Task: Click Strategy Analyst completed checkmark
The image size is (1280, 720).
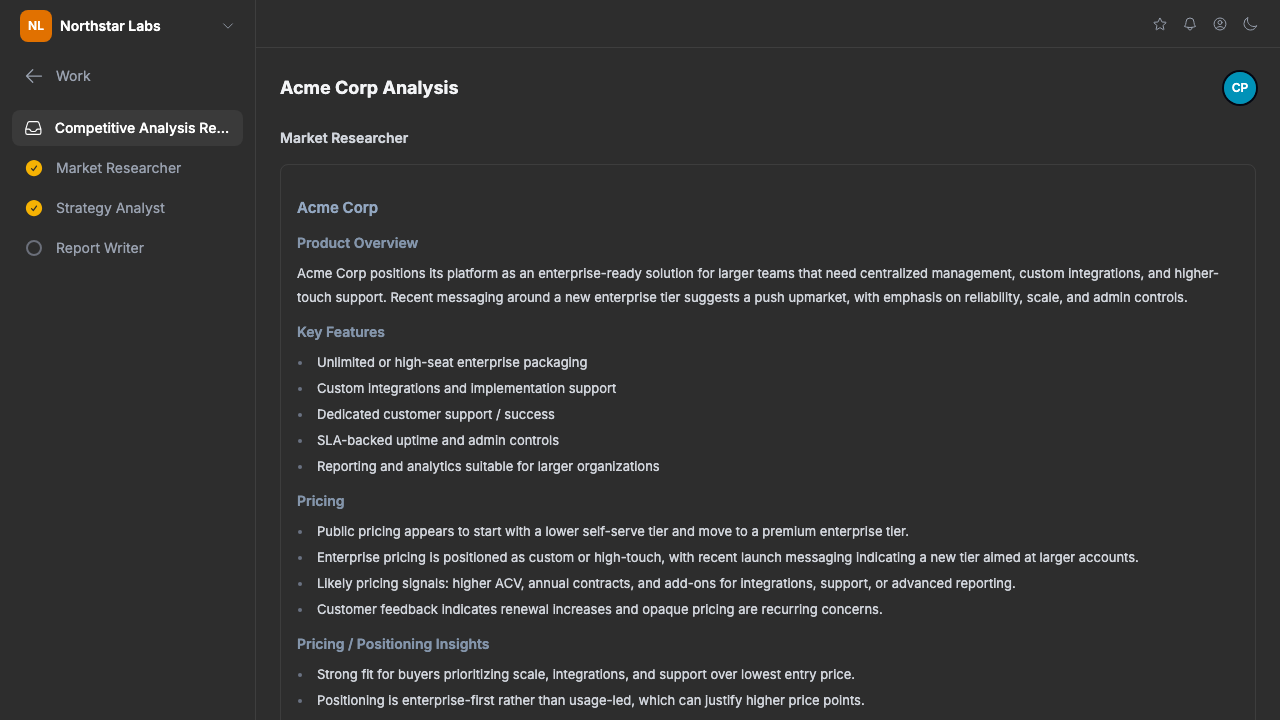Action: (34, 208)
